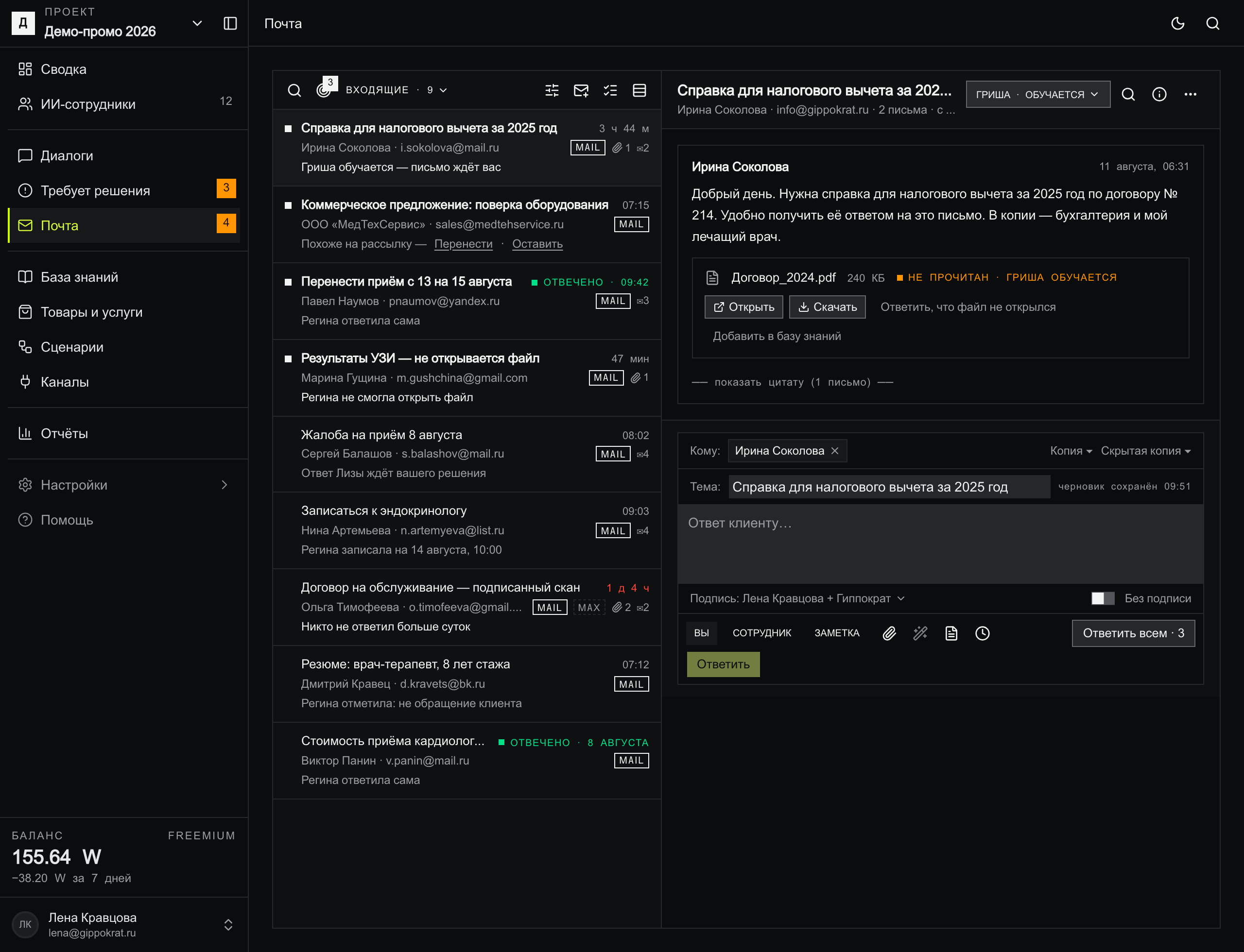This screenshot has height=952, width=1244.
Task: Click Ответить всем · 3 button
Action: tap(1133, 633)
